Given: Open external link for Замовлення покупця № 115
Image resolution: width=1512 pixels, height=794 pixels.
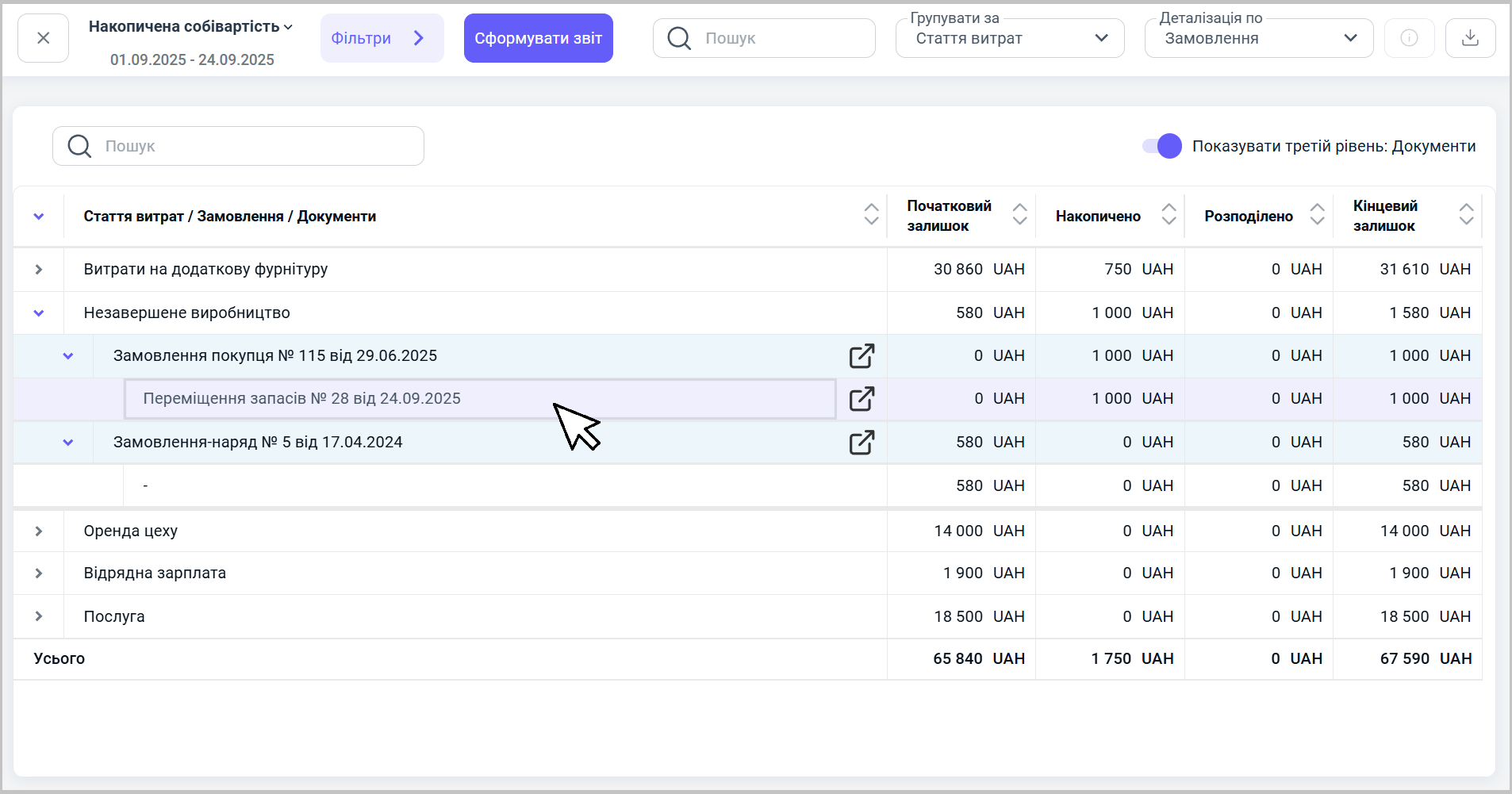Looking at the screenshot, I should tap(862, 356).
